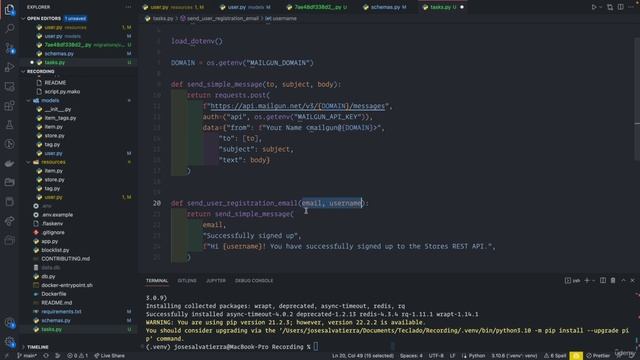Image resolution: width=640 pixels, height=360 pixels.
Task: Open the Accounts icon in activity bar
Action: pos(9,323)
